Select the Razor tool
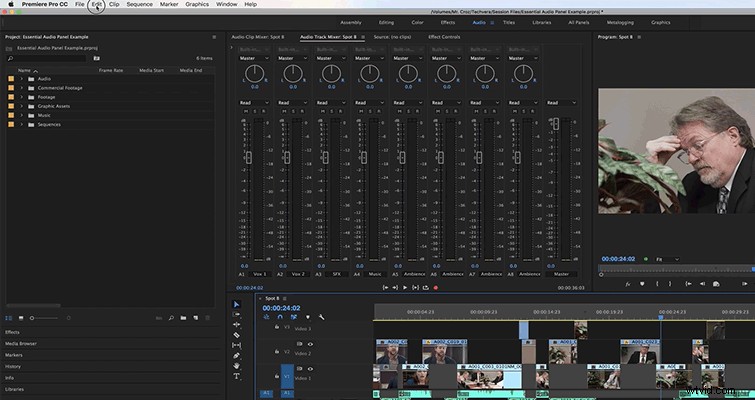 click(x=236, y=335)
